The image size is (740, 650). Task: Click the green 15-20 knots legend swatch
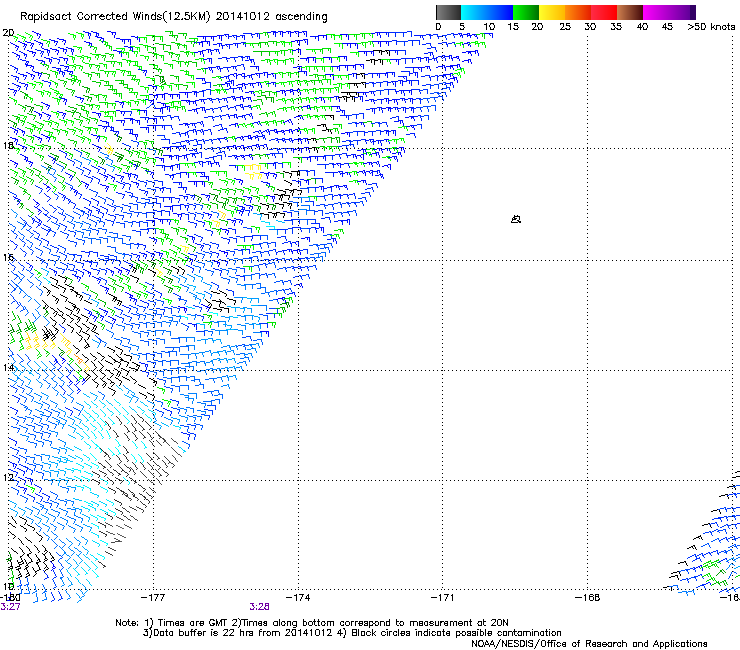tap(526, 12)
